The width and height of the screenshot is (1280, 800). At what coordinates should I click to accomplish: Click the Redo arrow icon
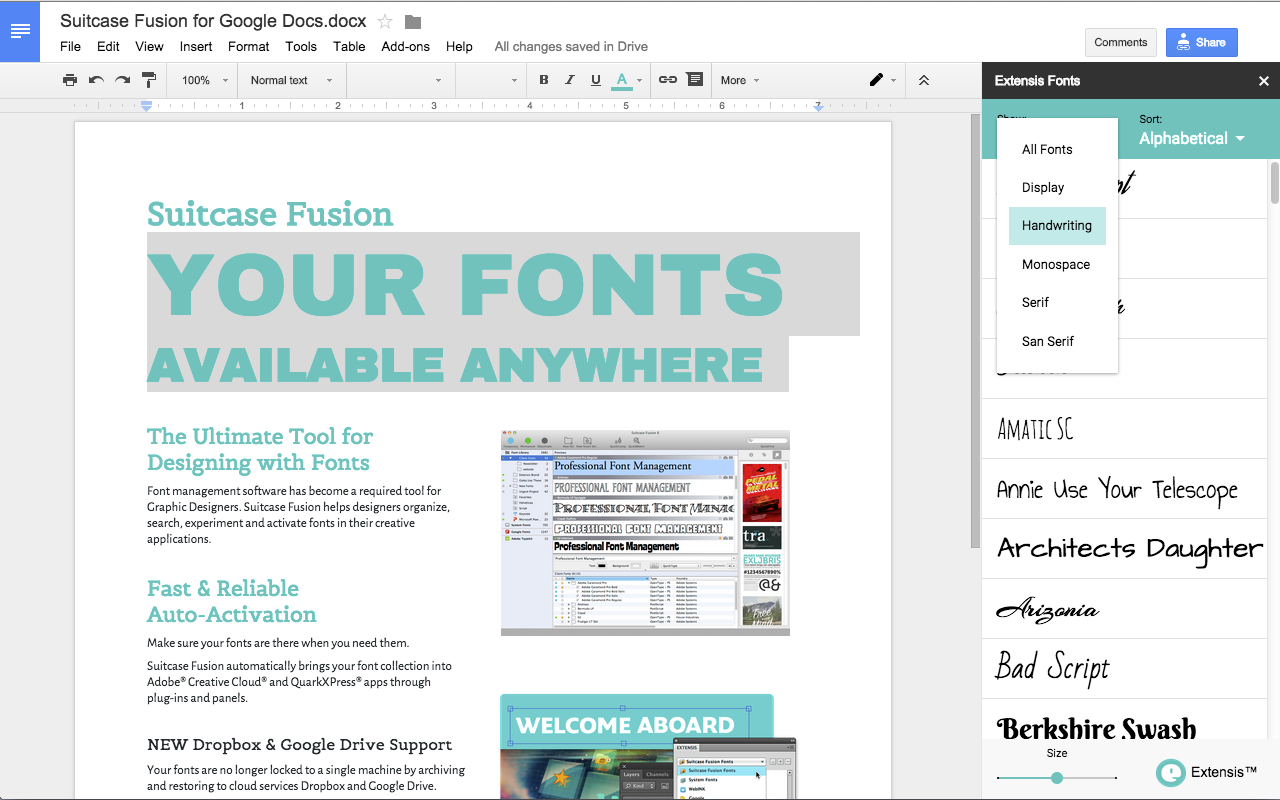tap(122, 80)
